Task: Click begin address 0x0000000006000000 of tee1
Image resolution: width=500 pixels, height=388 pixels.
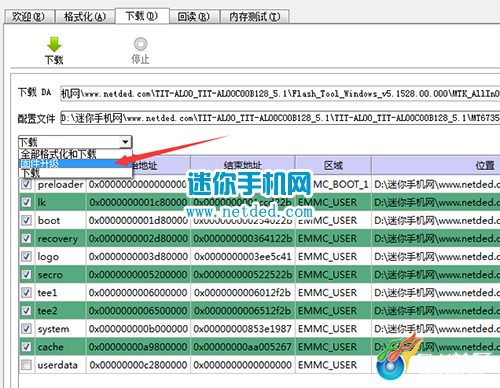Action: click(x=138, y=293)
